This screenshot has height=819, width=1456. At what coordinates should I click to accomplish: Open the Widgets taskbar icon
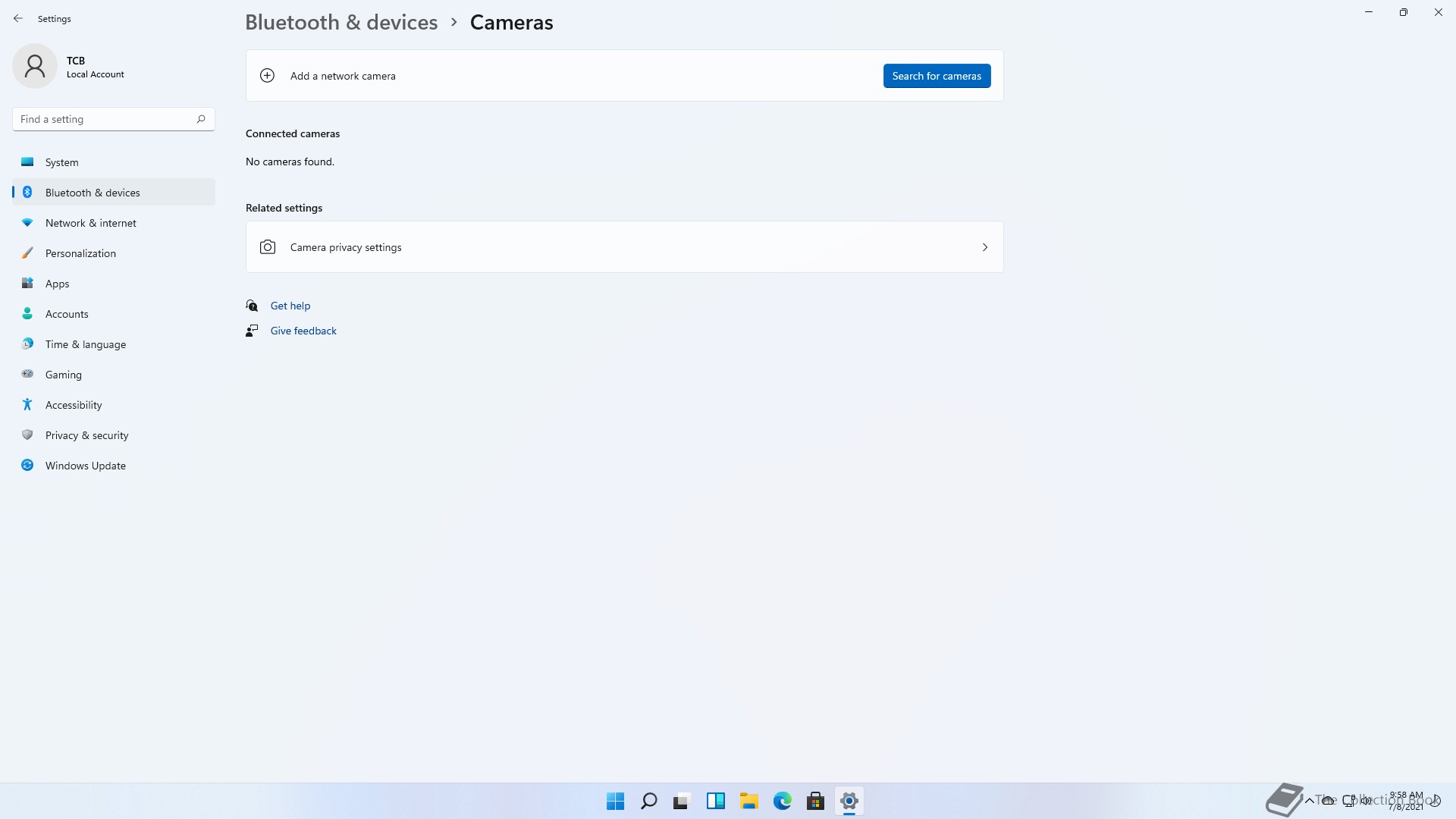point(715,801)
